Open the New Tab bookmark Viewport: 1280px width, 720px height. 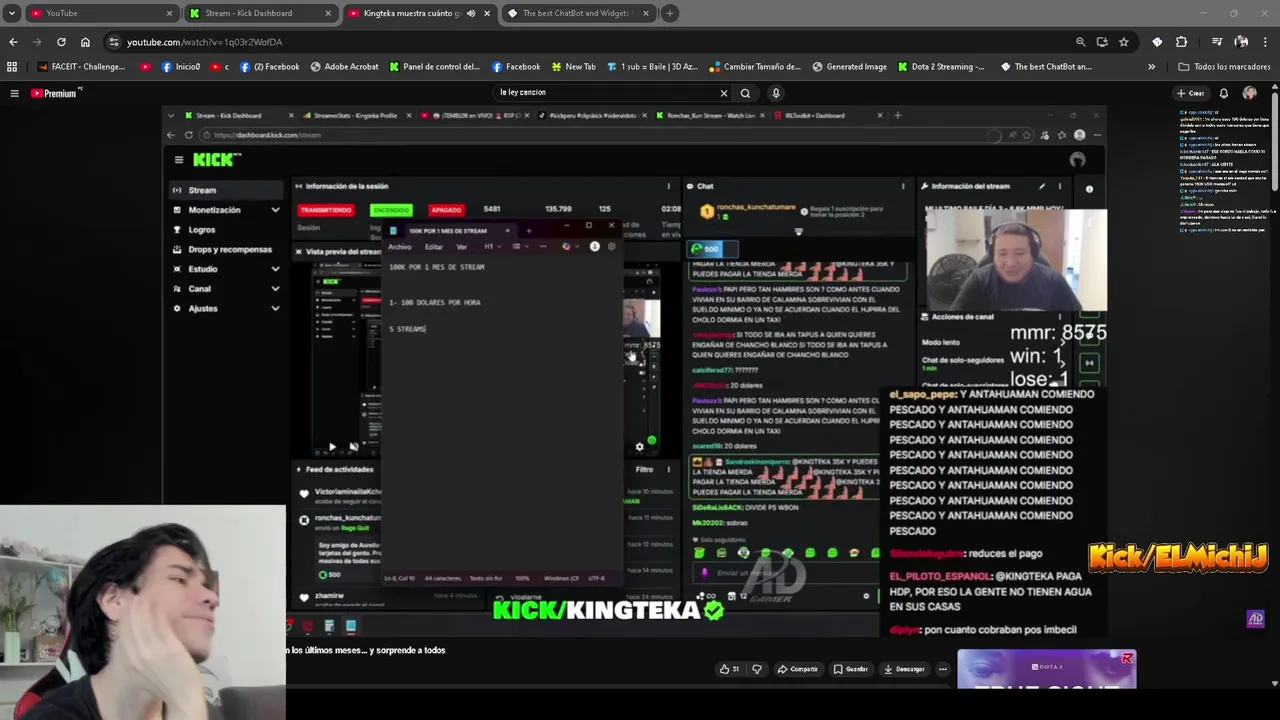pos(572,67)
